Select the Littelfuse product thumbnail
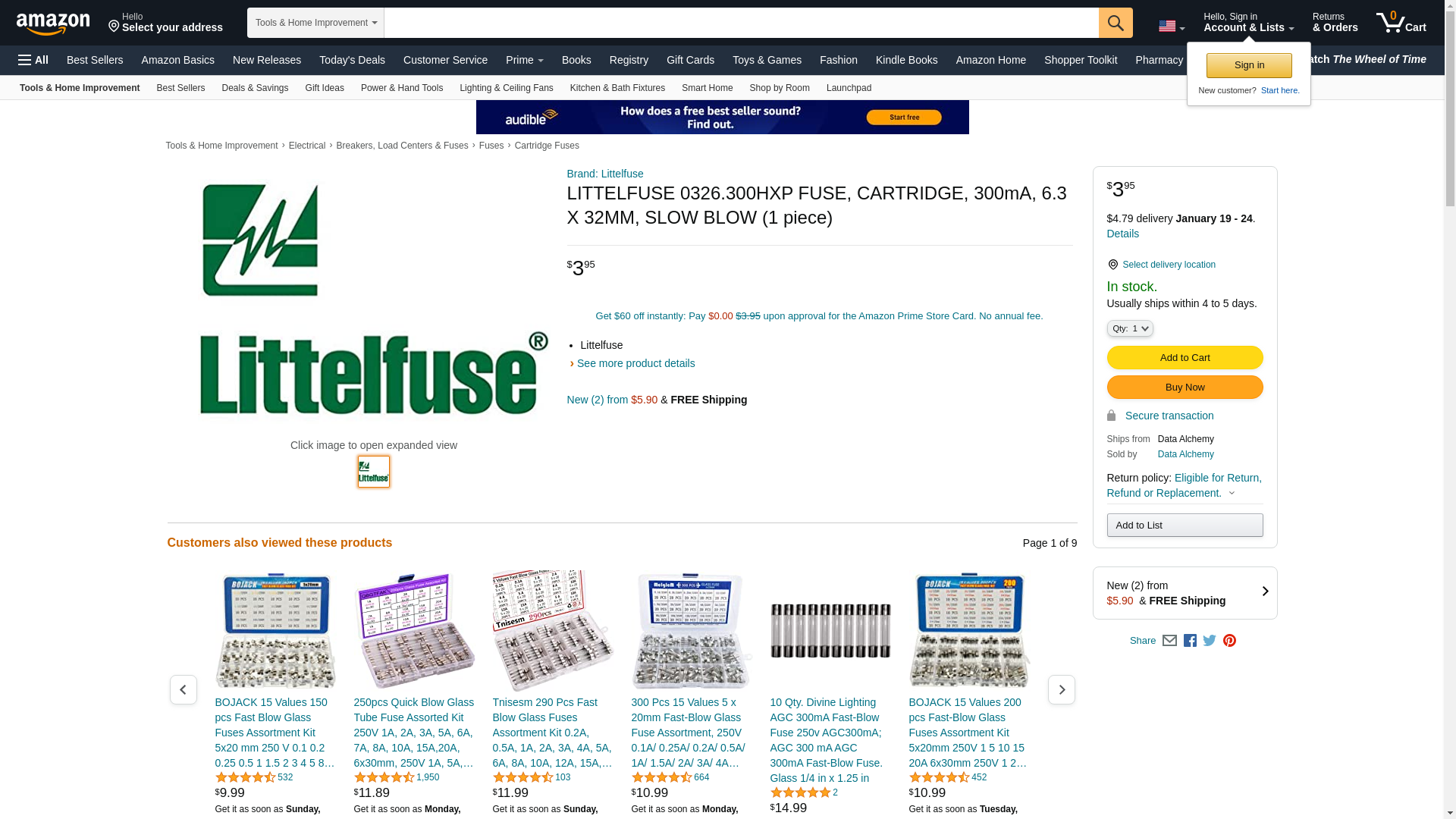This screenshot has width=1456, height=819. (x=374, y=472)
